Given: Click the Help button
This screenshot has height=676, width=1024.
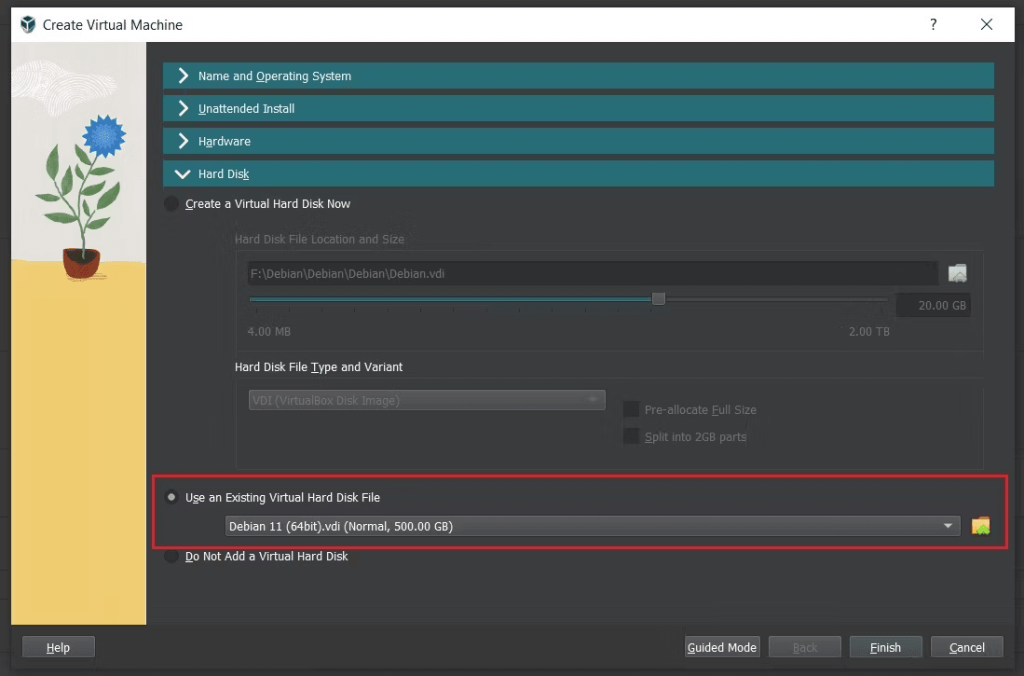Looking at the screenshot, I should [57, 646].
